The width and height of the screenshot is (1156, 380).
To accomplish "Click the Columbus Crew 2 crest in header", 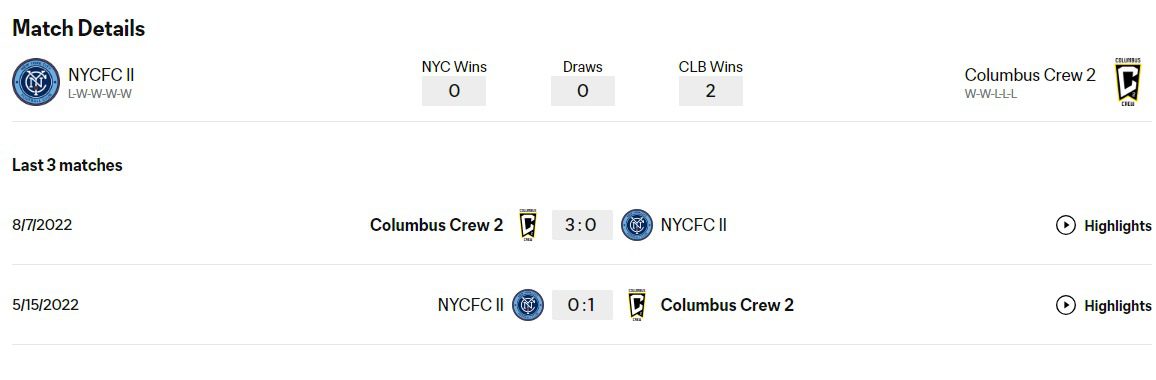I will 1127,82.
